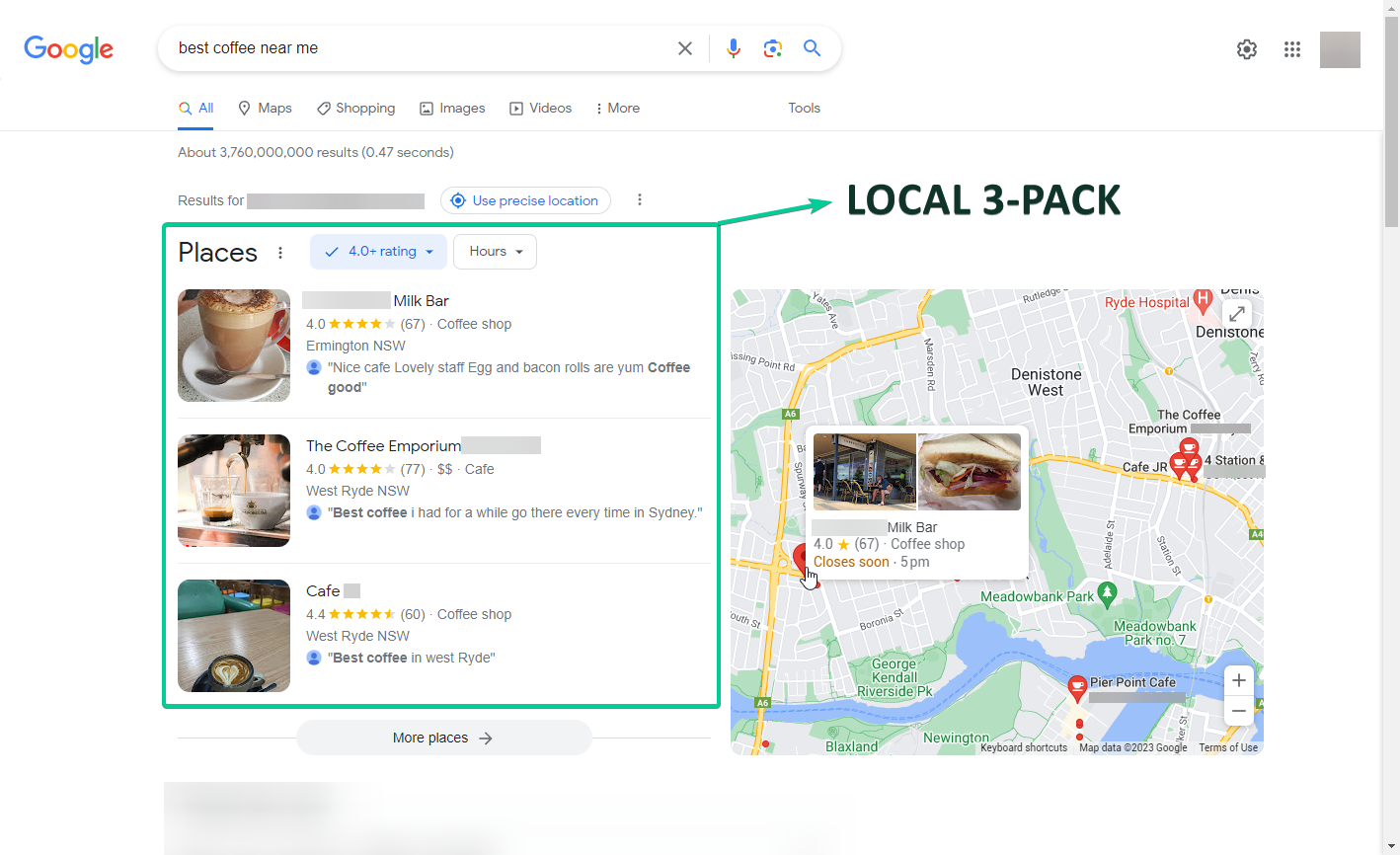This screenshot has height=855, width=1400.
Task: Switch to the Shopping tab
Action: click(x=355, y=109)
